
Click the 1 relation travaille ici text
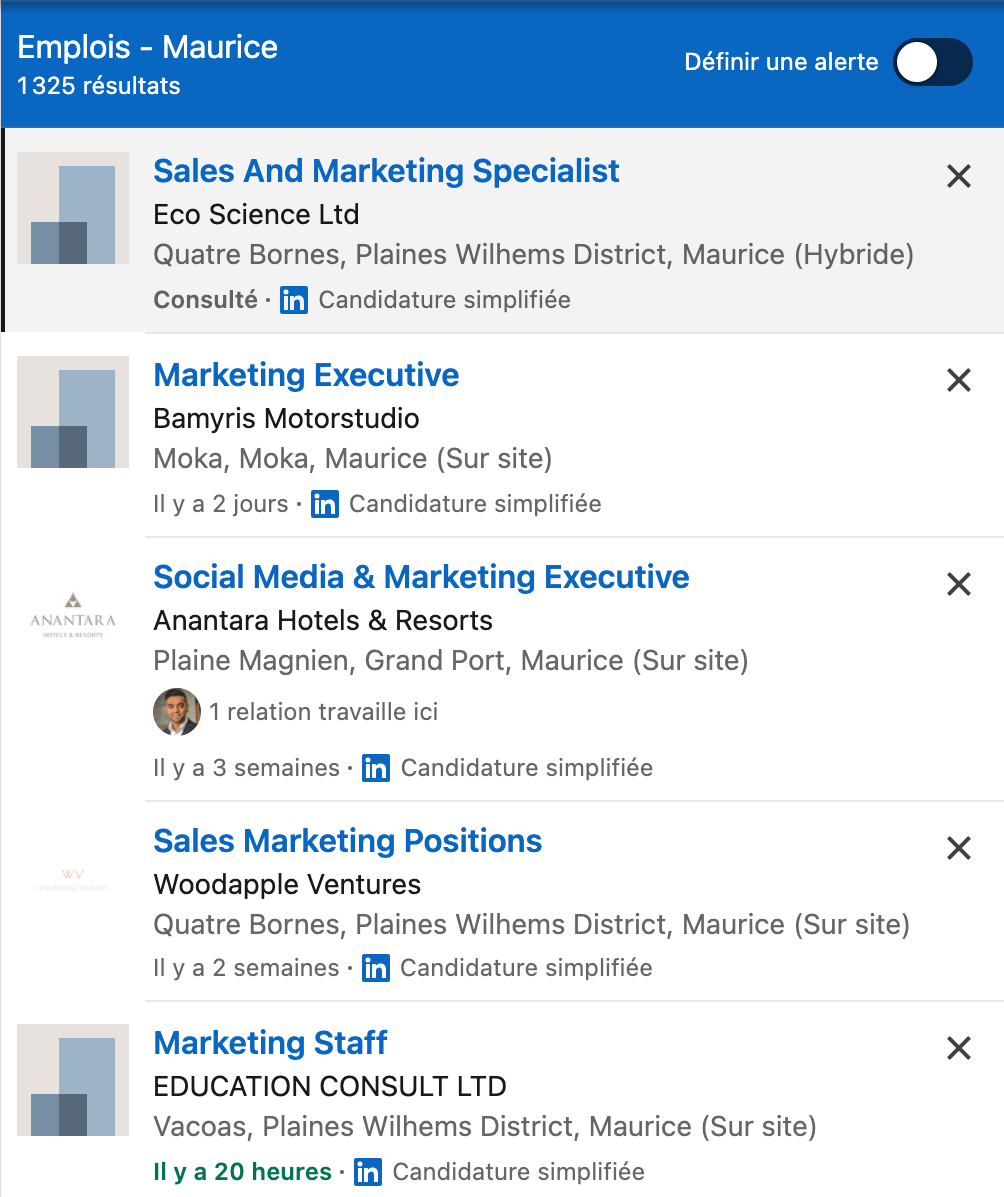point(323,712)
